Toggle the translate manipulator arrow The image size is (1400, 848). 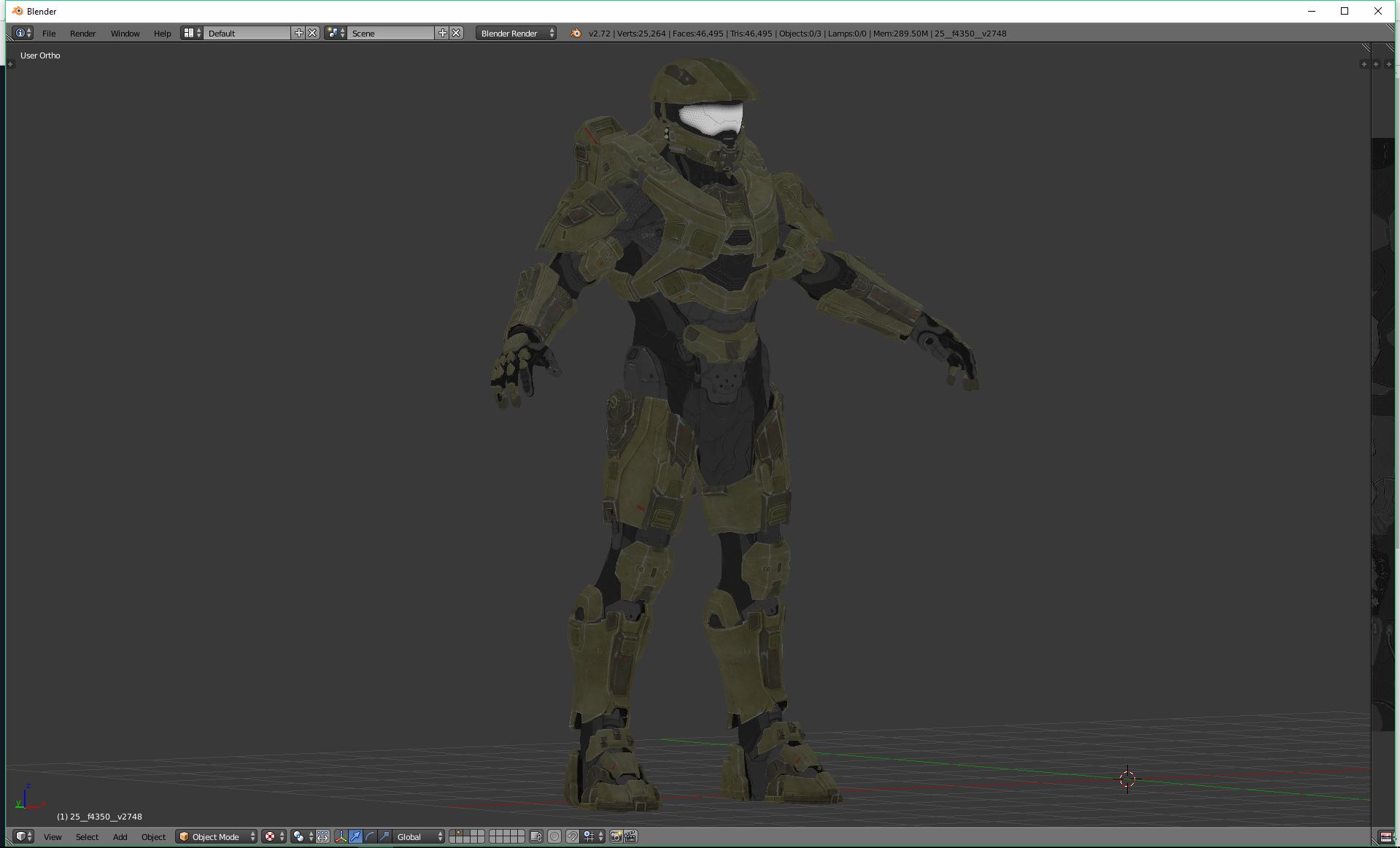click(355, 836)
